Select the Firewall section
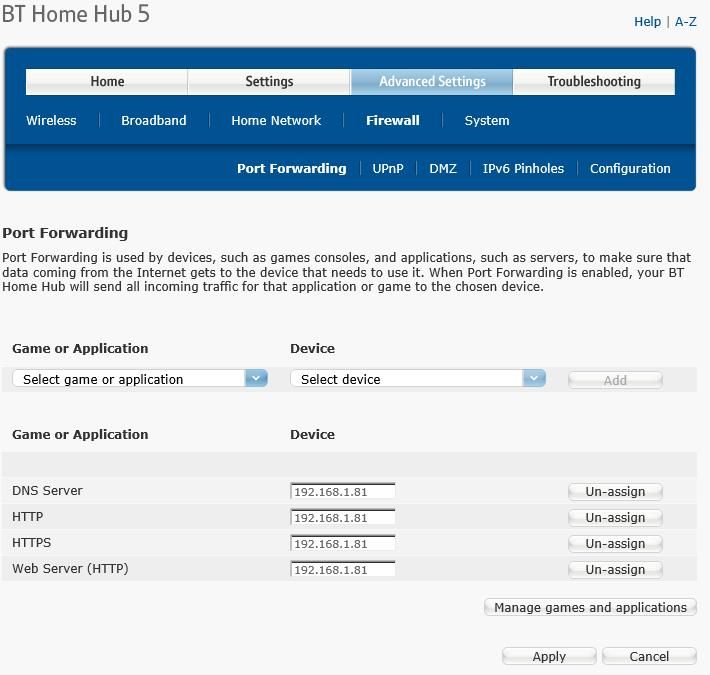This screenshot has height=675, width=710. tap(393, 120)
